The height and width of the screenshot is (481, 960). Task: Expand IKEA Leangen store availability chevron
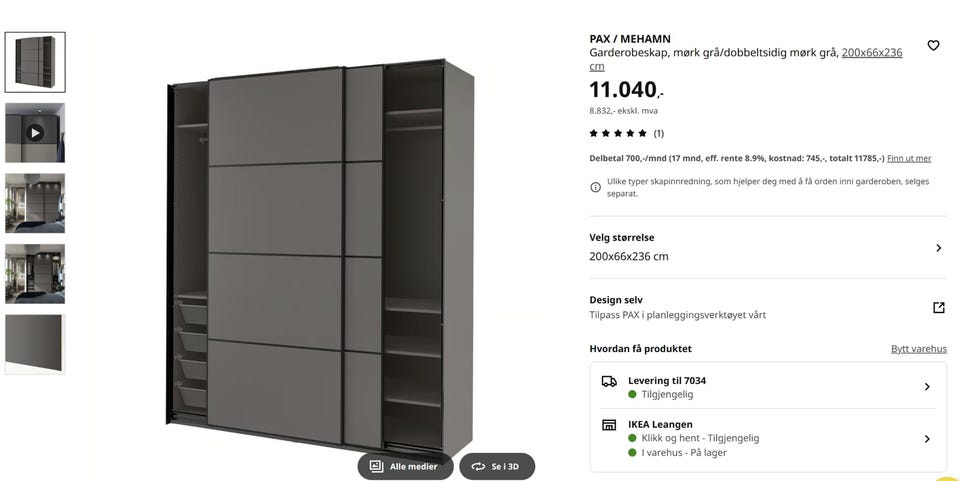coord(927,439)
